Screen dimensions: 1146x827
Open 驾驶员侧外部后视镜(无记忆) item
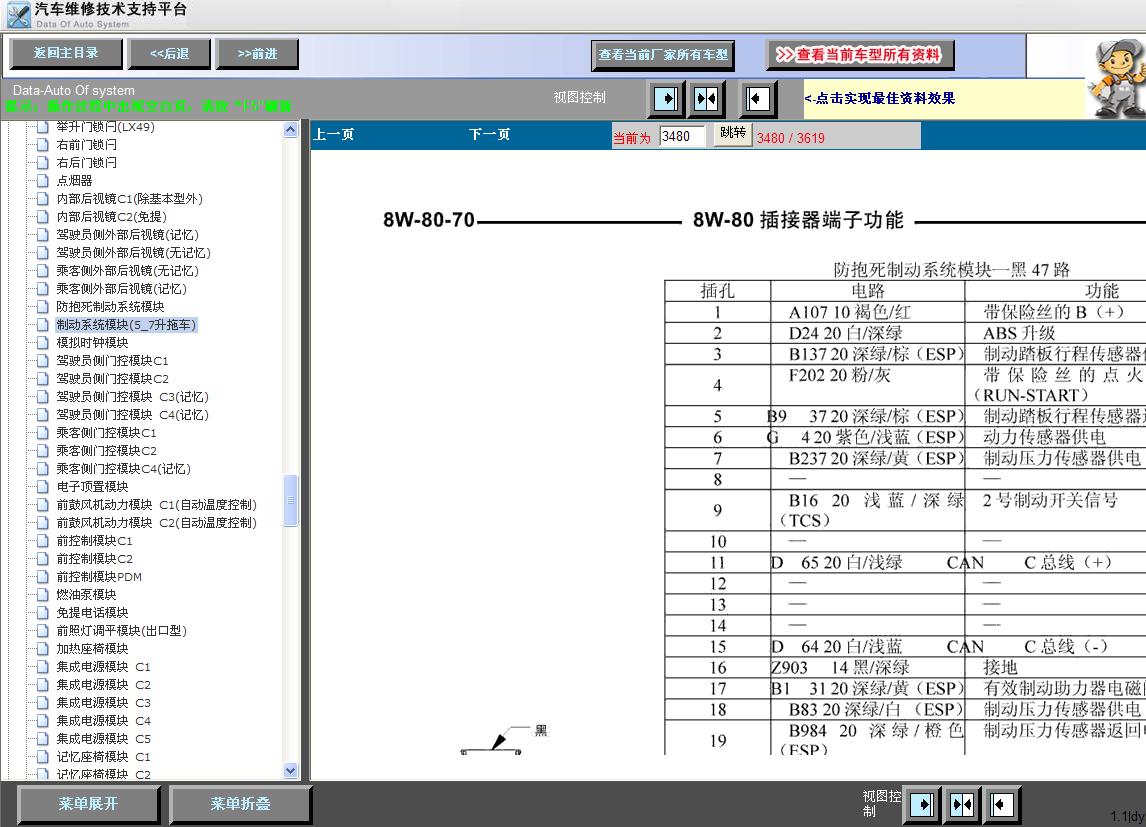[133, 253]
